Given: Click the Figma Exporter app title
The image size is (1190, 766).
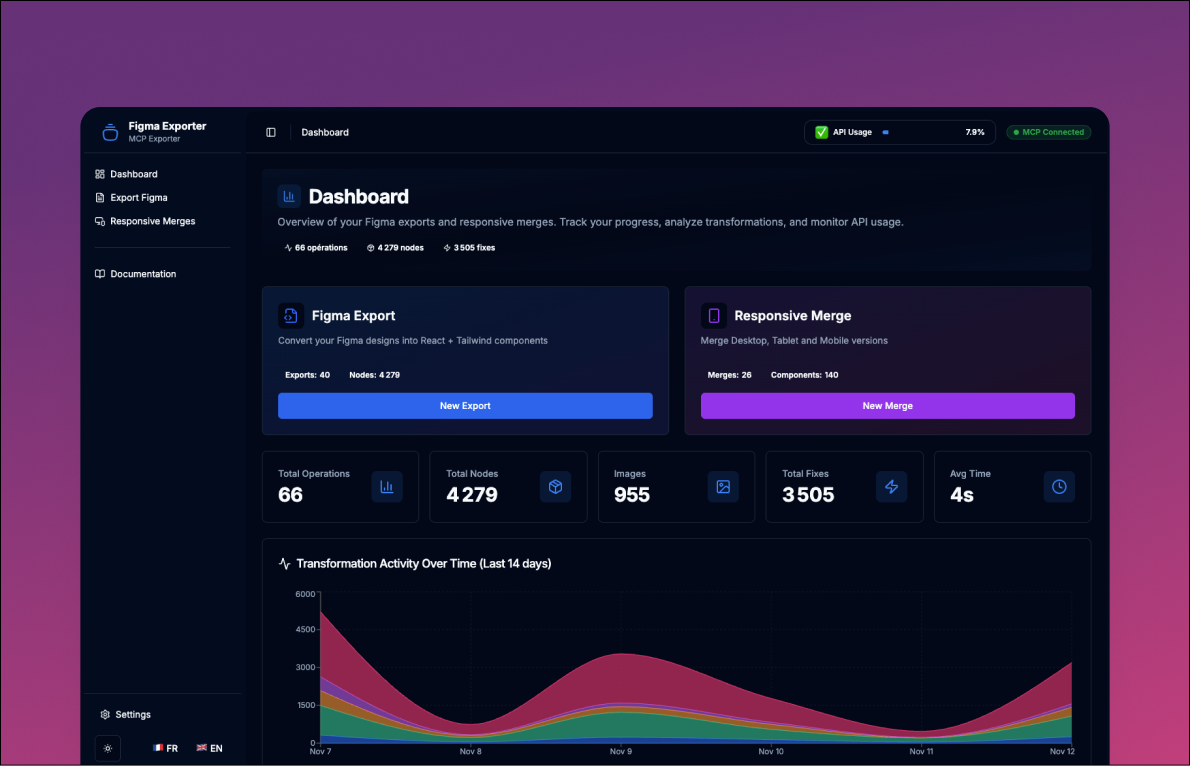Looking at the screenshot, I should 167,126.
